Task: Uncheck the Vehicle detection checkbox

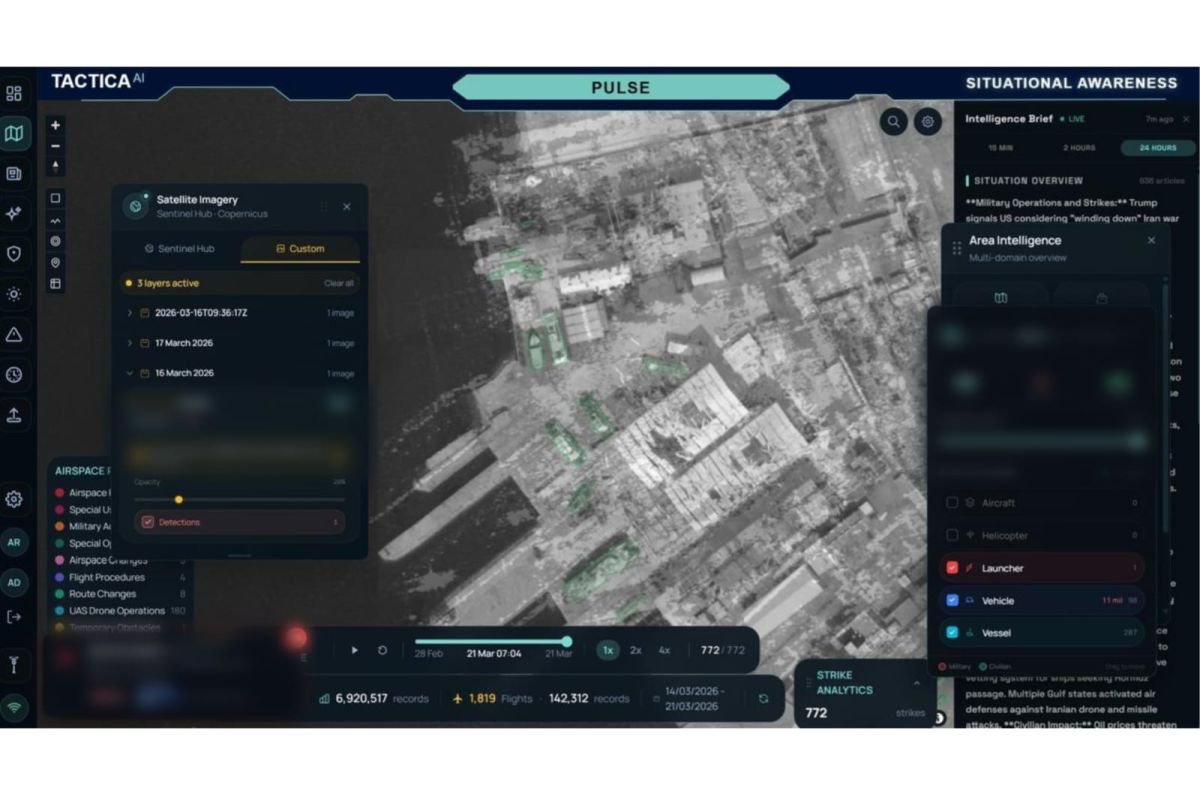Action: (x=952, y=601)
